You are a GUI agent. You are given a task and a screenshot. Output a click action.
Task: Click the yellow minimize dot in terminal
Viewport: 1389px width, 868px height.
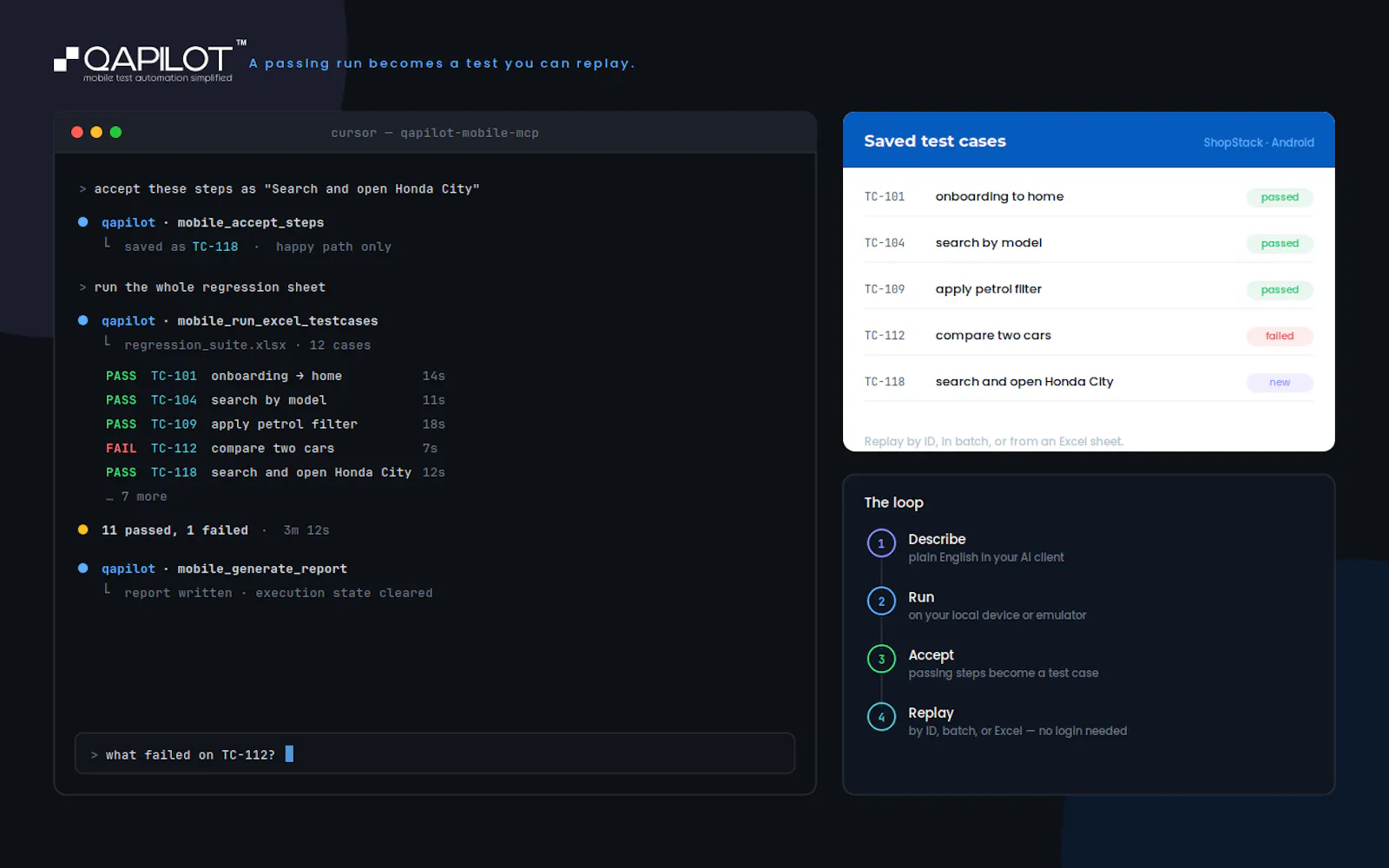coord(96,132)
